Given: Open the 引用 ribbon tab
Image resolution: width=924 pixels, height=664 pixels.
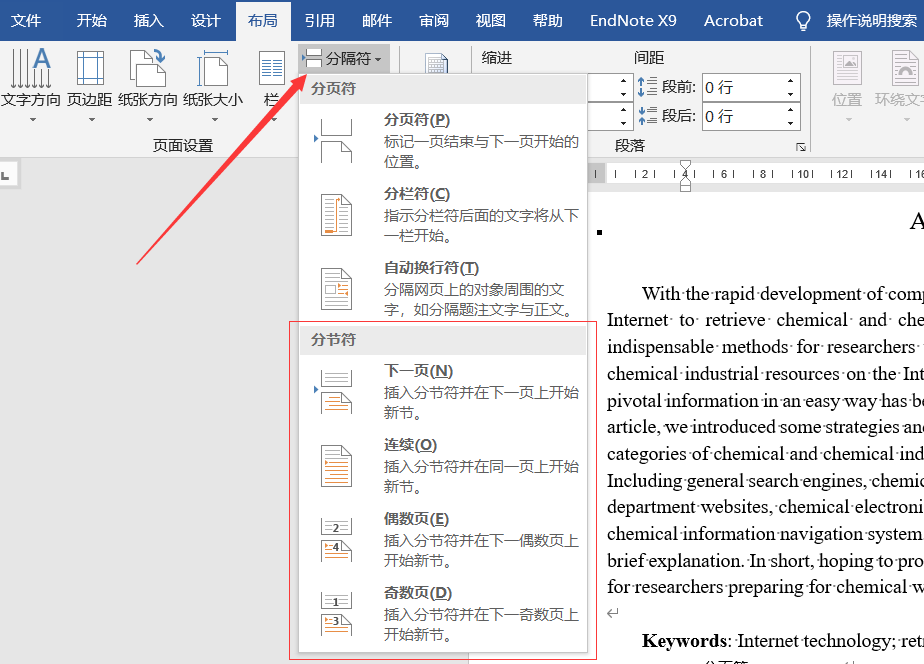Looking at the screenshot, I should 320,21.
